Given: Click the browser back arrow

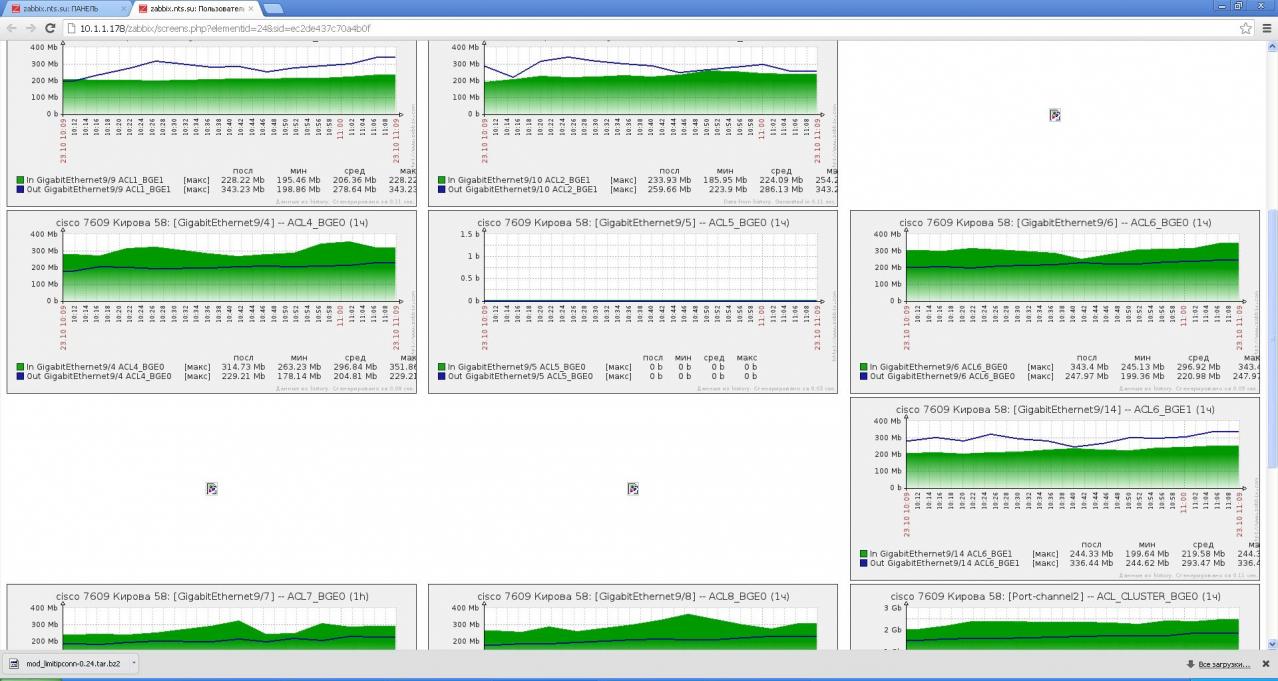Looking at the screenshot, I should pos(11,28).
